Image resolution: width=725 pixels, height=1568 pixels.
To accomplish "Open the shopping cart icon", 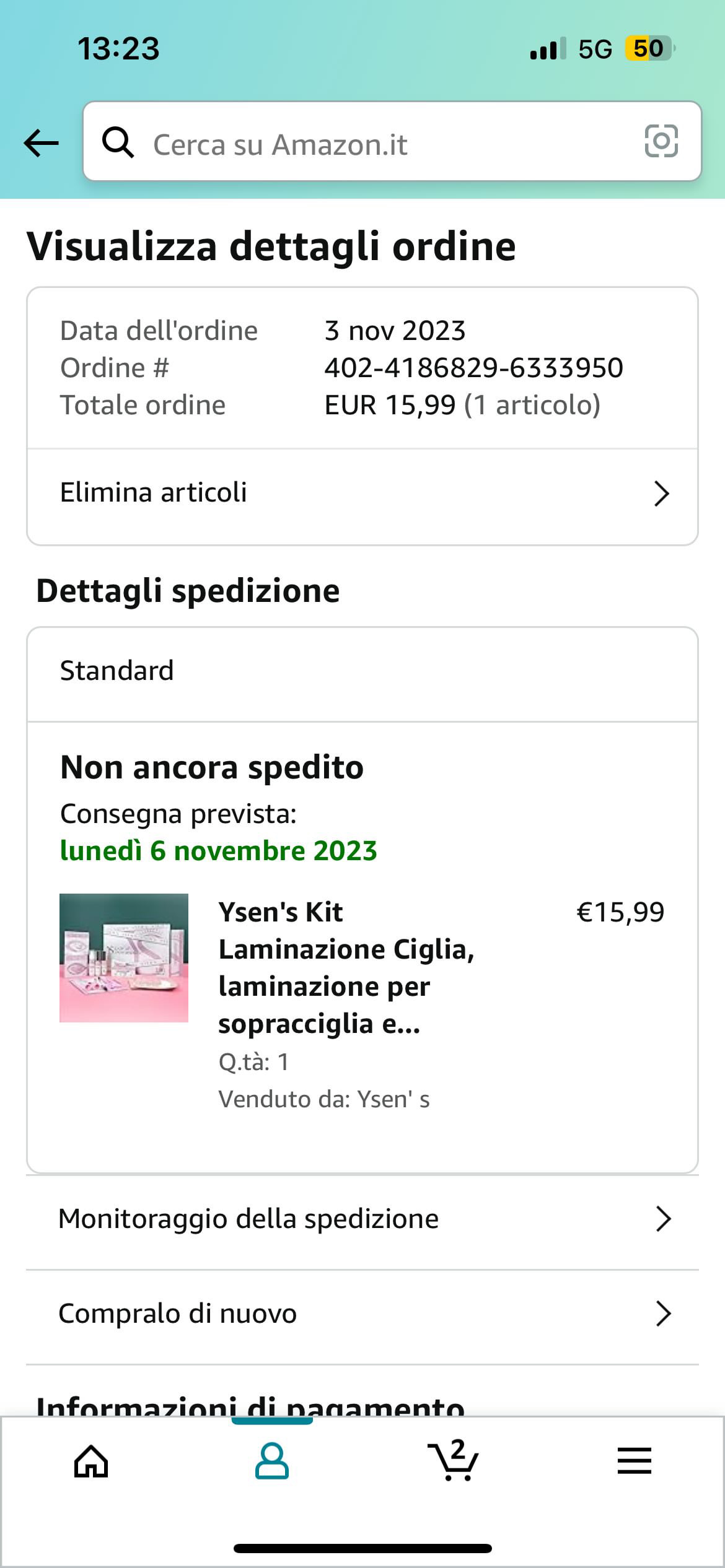I will pos(453,1461).
